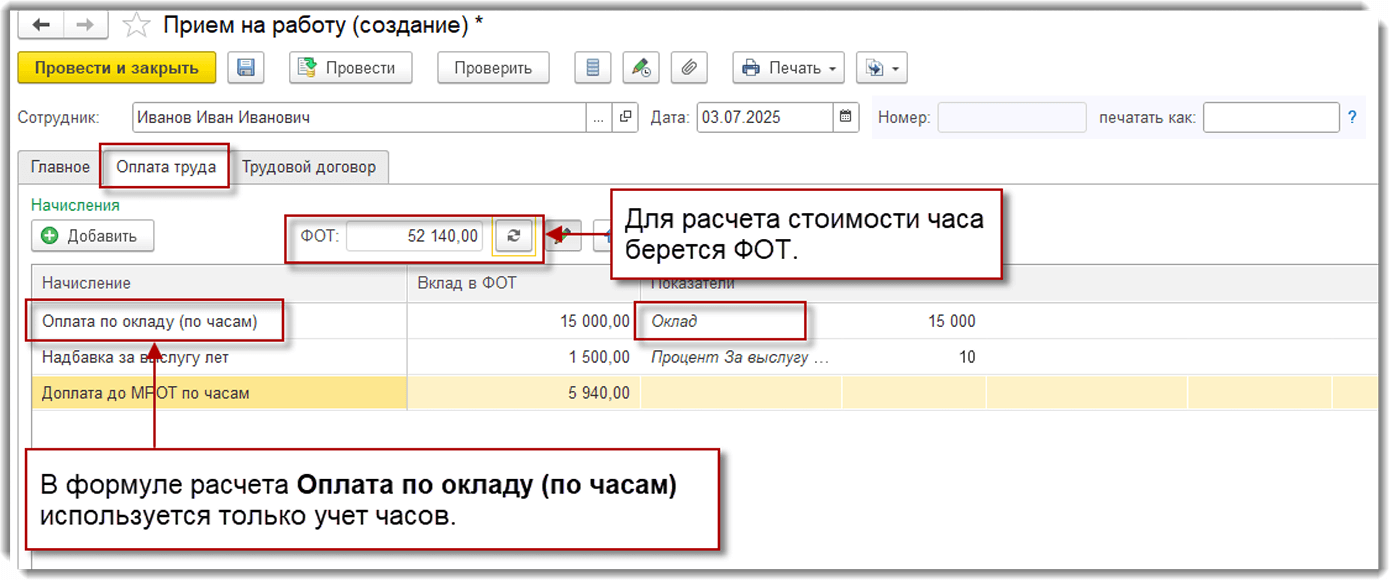Open employee selection with the ellipsis button
This screenshot has height=580, width=1389.
click(597, 117)
